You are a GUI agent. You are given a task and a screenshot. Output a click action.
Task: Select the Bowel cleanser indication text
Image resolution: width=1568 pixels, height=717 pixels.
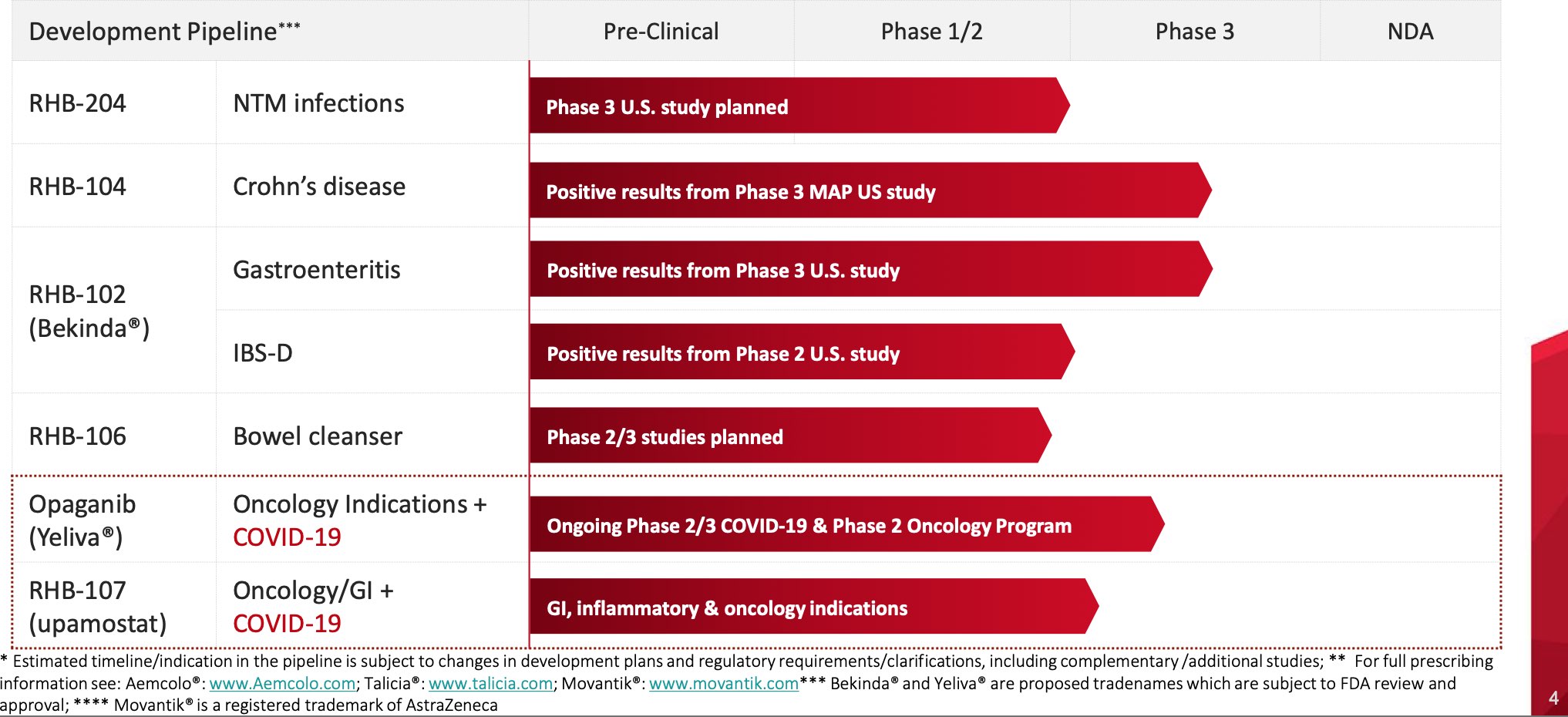point(317,436)
